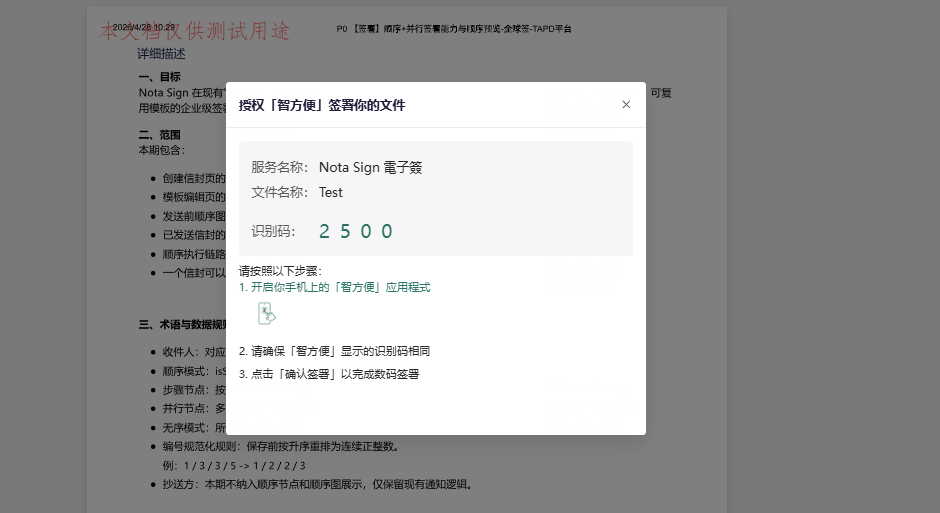Click the service name Nota Sign 電子簽

click(x=370, y=167)
